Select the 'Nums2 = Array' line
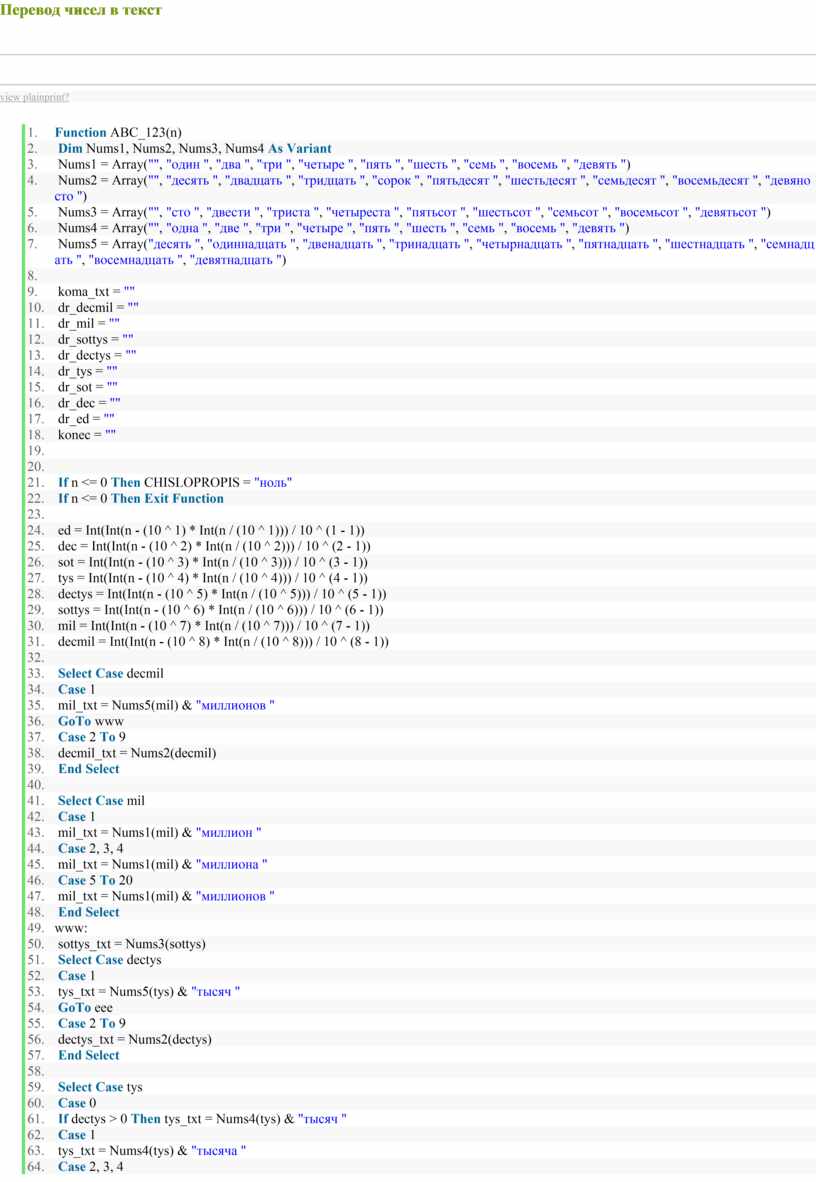Viewport: 816px width, 1182px height. click(434, 188)
